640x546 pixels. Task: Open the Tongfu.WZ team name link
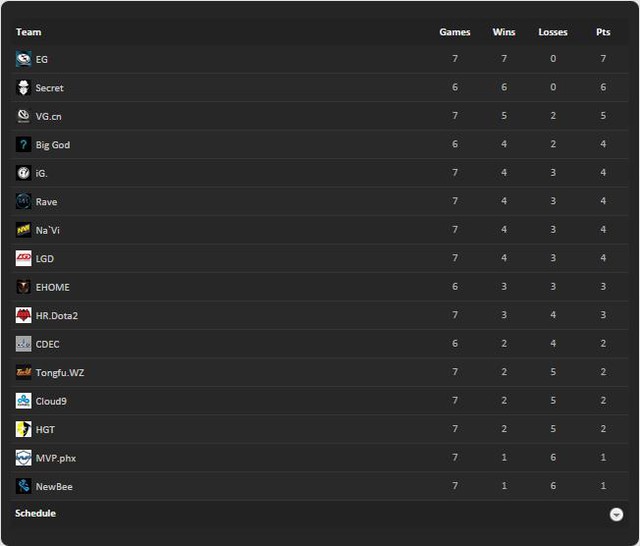pos(60,373)
